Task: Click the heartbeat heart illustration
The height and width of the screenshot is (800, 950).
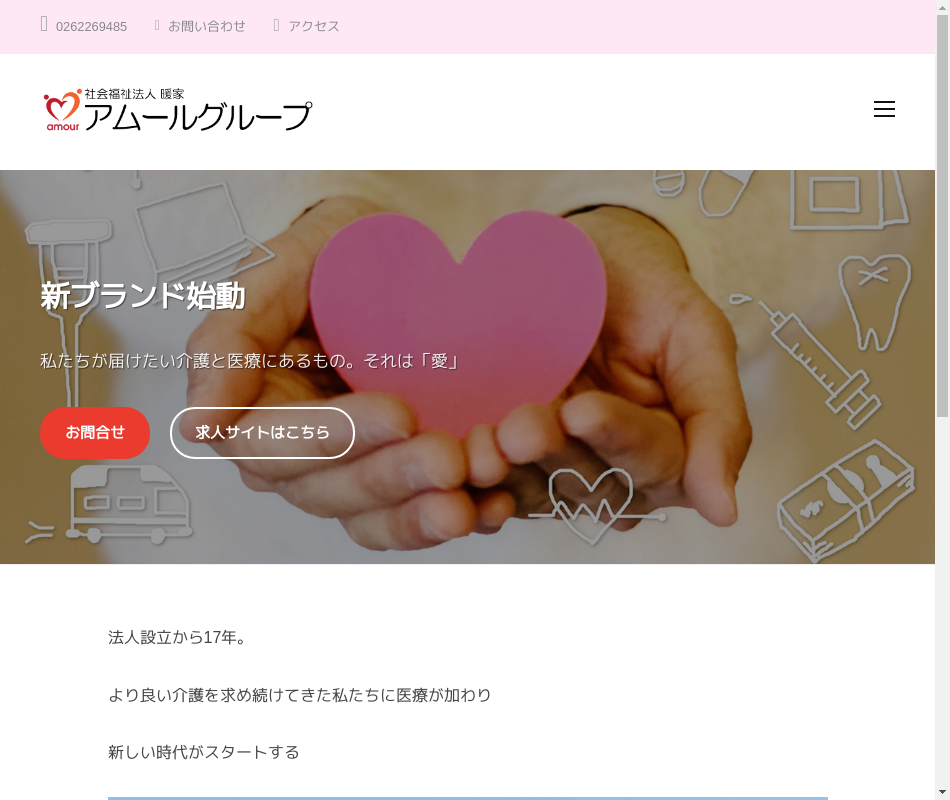Action: (593, 505)
